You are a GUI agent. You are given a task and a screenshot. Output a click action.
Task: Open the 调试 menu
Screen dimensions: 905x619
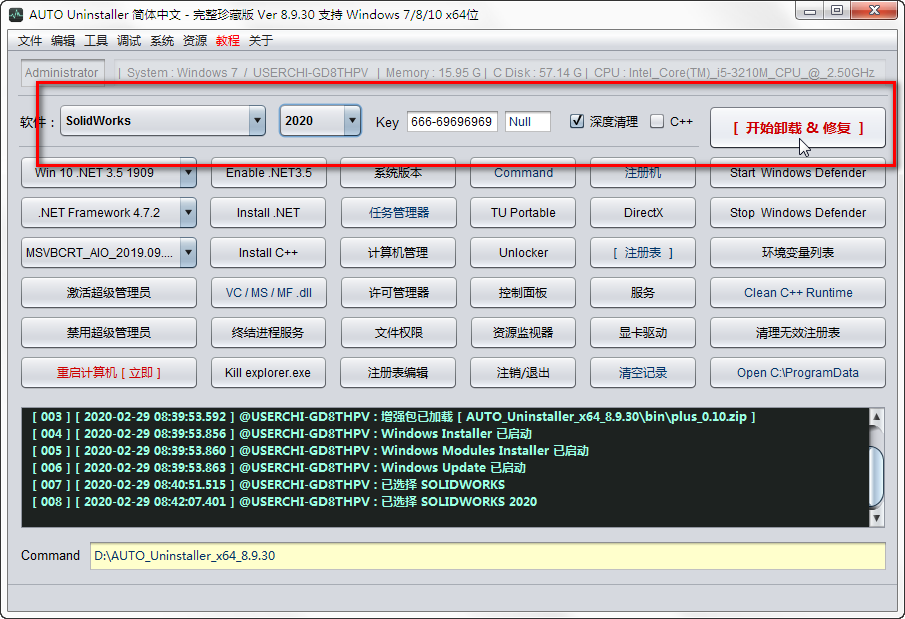tap(129, 40)
